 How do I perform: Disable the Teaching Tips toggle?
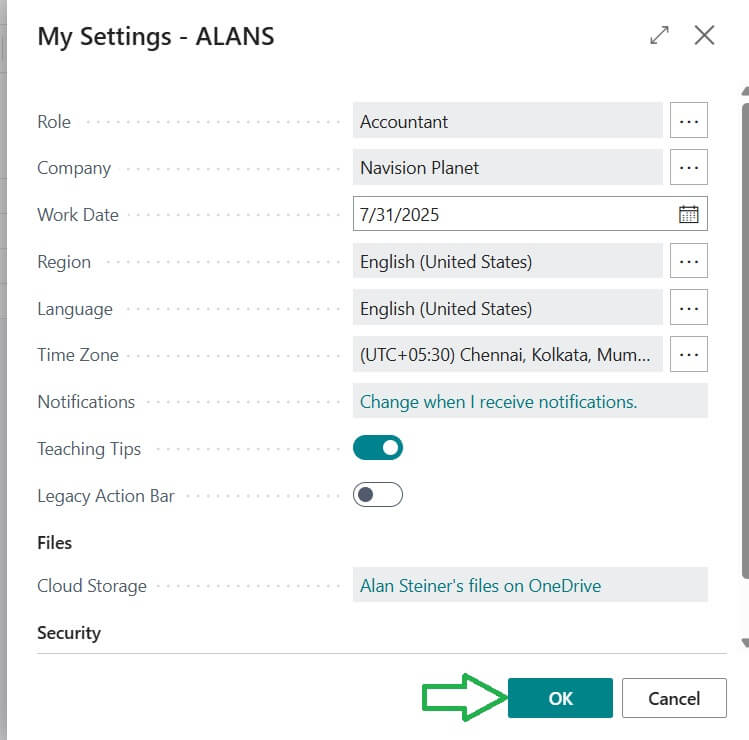[378, 448]
